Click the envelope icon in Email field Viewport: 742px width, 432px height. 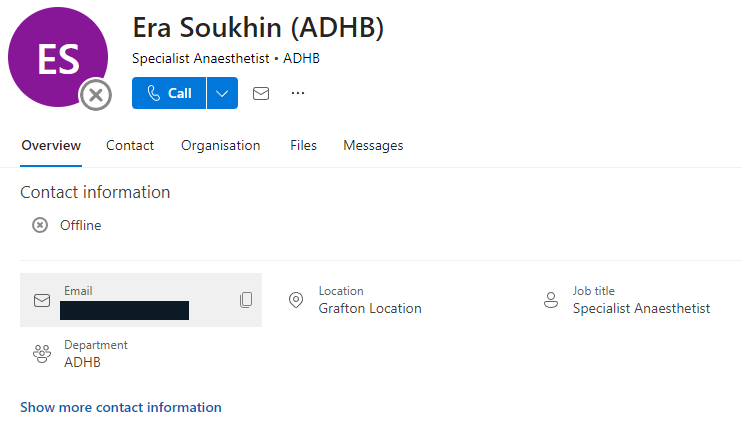(x=42, y=300)
